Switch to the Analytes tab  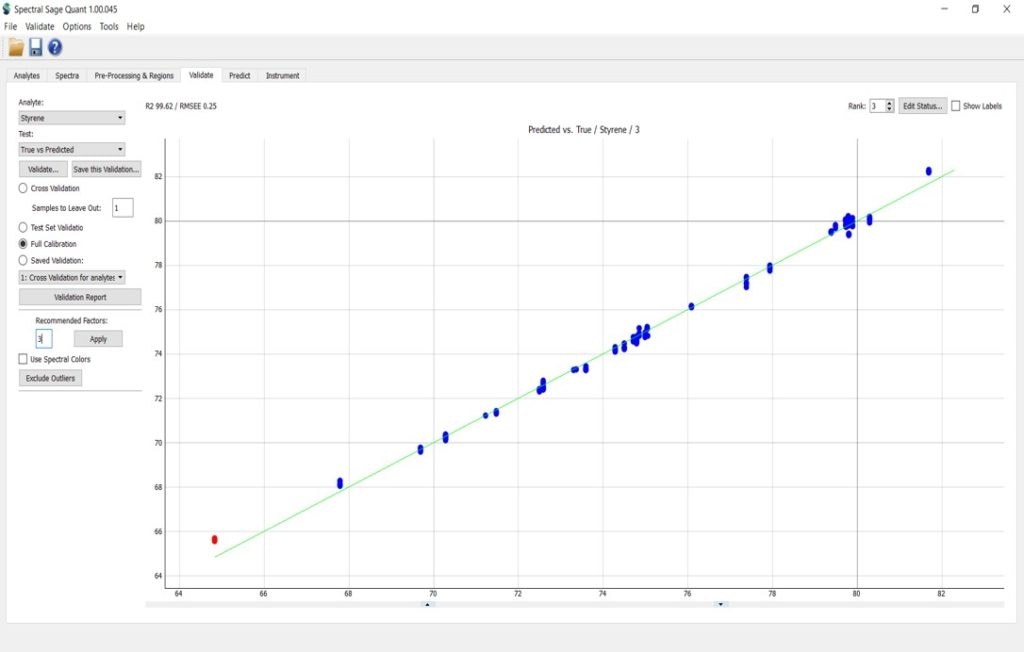(x=27, y=76)
